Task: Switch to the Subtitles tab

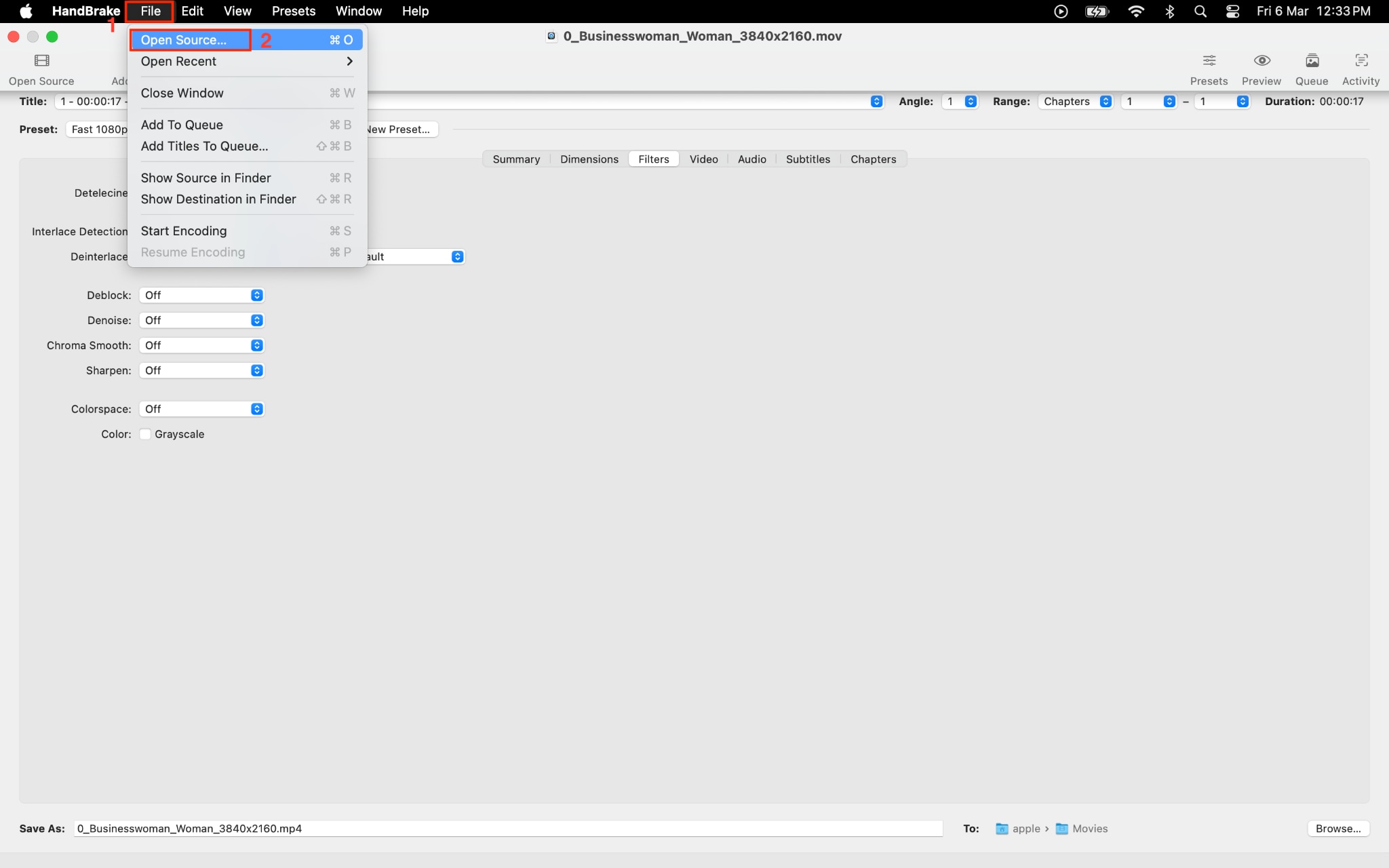Action: pos(808,159)
